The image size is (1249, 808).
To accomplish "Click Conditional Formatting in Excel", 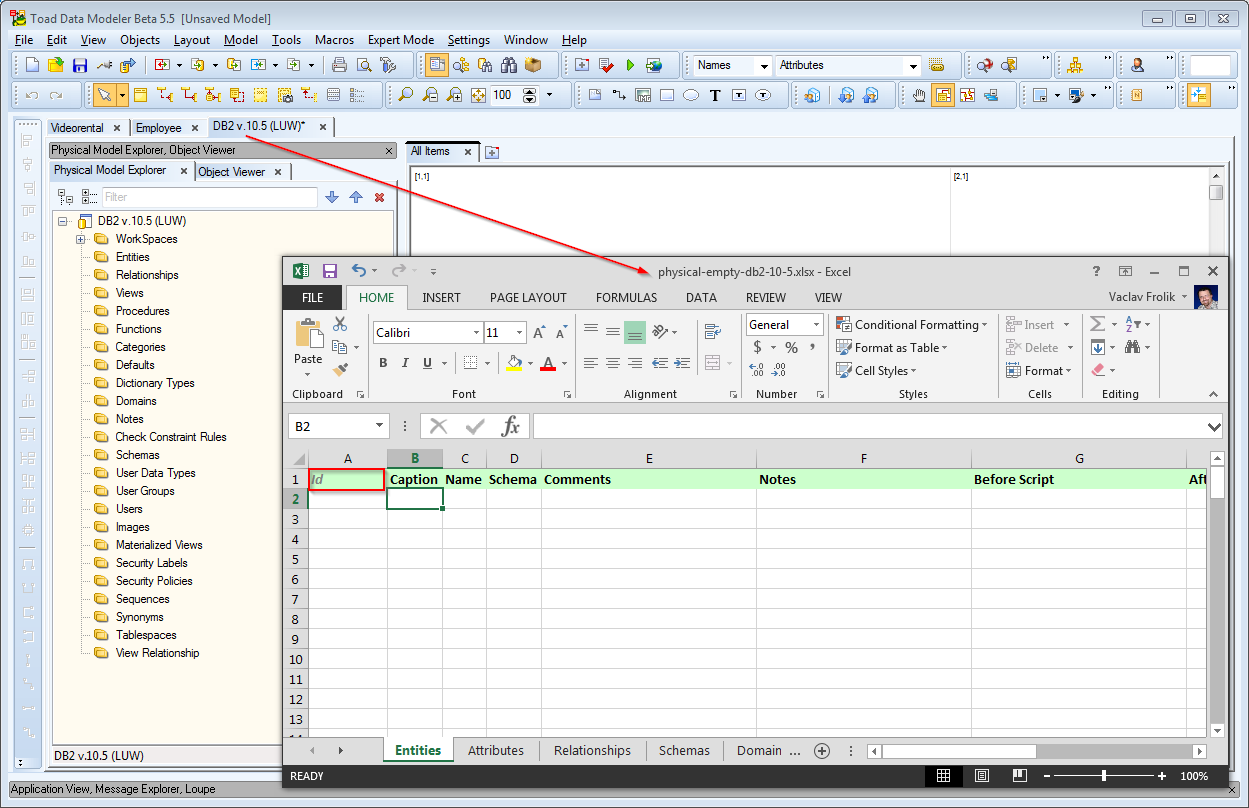I will coord(911,324).
